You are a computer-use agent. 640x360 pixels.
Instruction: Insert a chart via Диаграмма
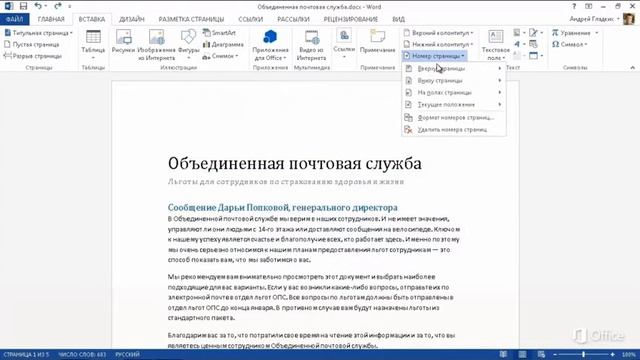[223, 44]
